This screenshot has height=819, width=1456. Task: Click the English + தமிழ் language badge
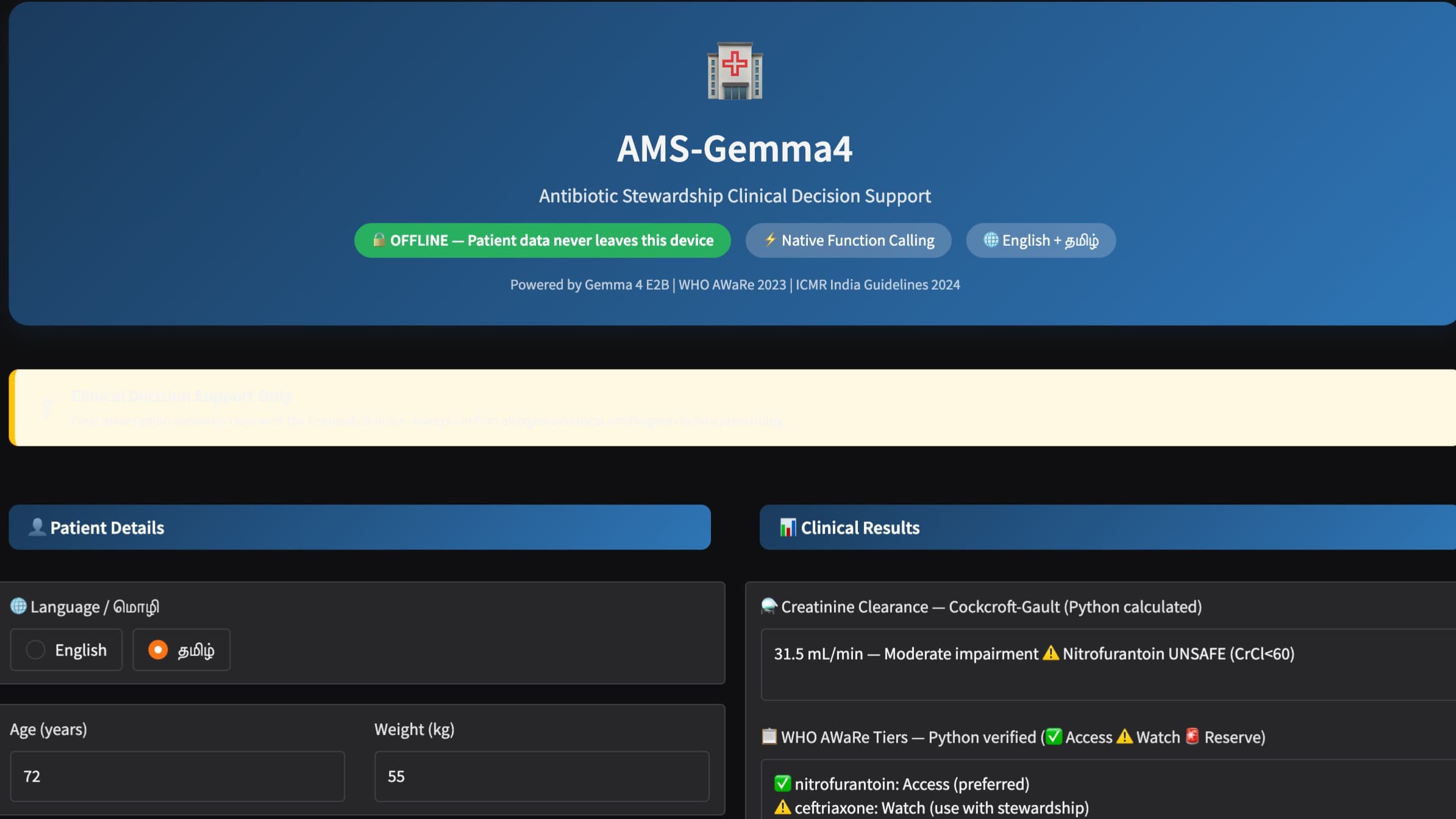[1041, 240]
